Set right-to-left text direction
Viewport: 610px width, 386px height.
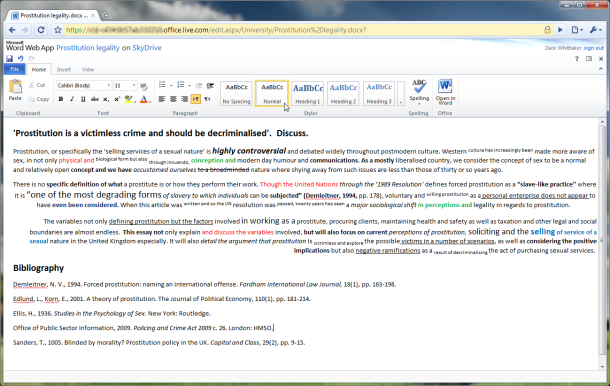click(207, 99)
